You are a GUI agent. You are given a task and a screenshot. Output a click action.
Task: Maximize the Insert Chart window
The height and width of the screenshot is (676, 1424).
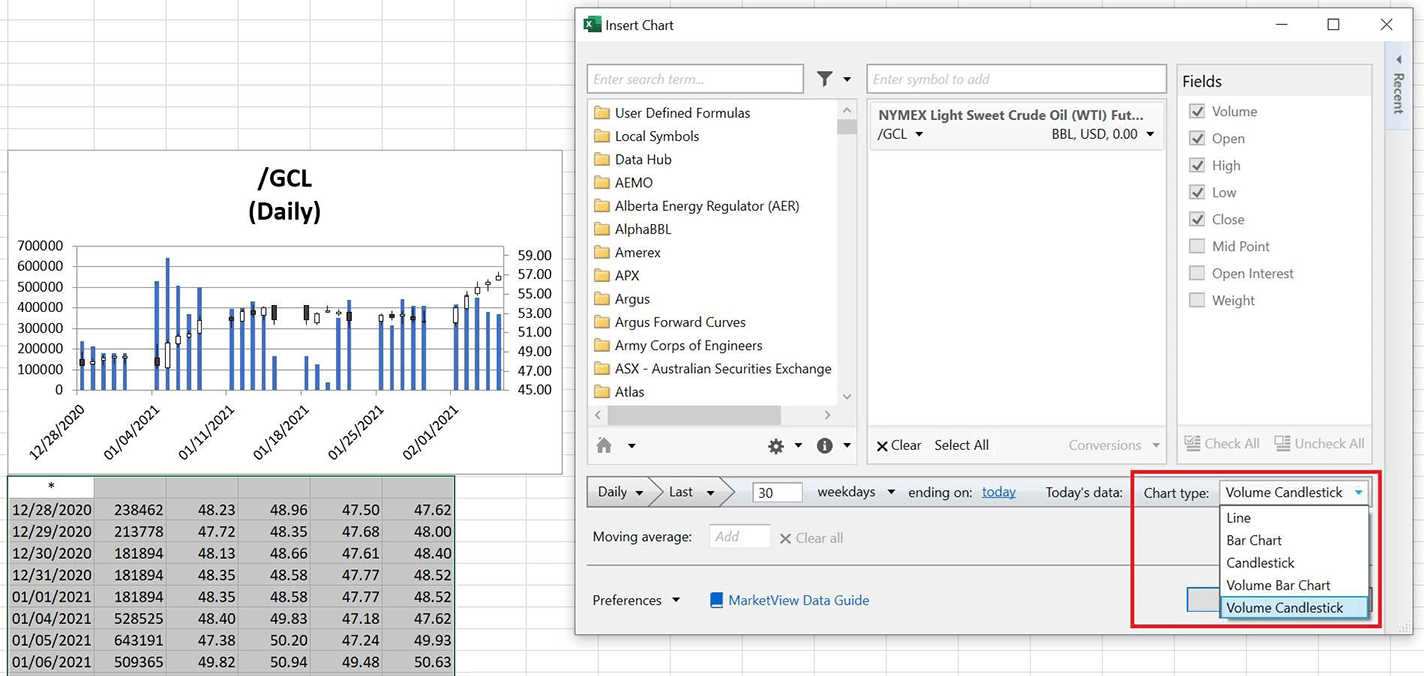click(x=1333, y=25)
